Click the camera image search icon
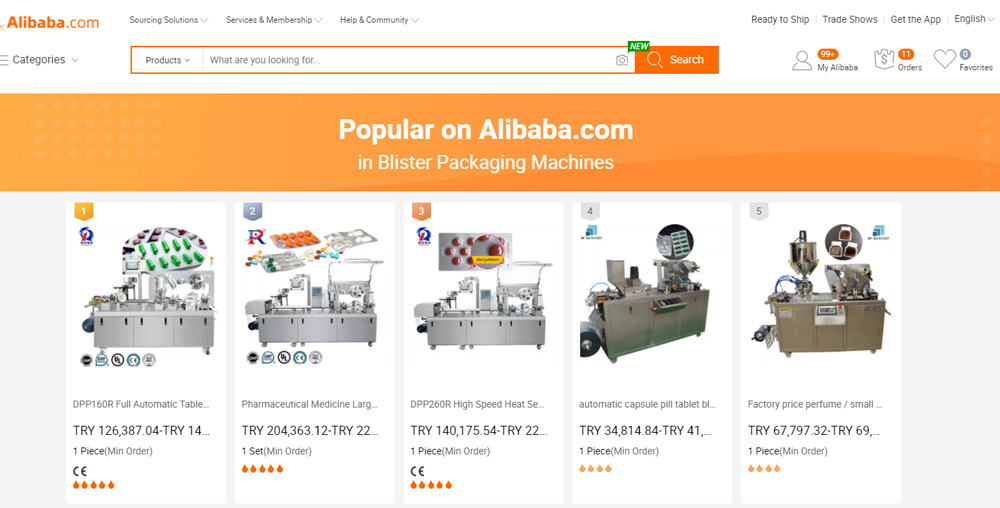The image size is (1000, 508). point(622,60)
